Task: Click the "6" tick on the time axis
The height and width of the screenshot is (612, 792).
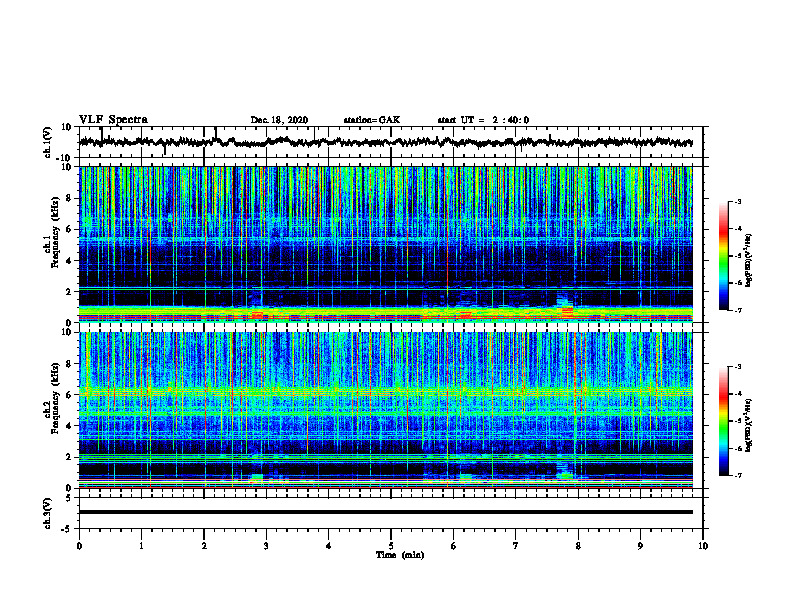Action: pyautogui.click(x=454, y=546)
